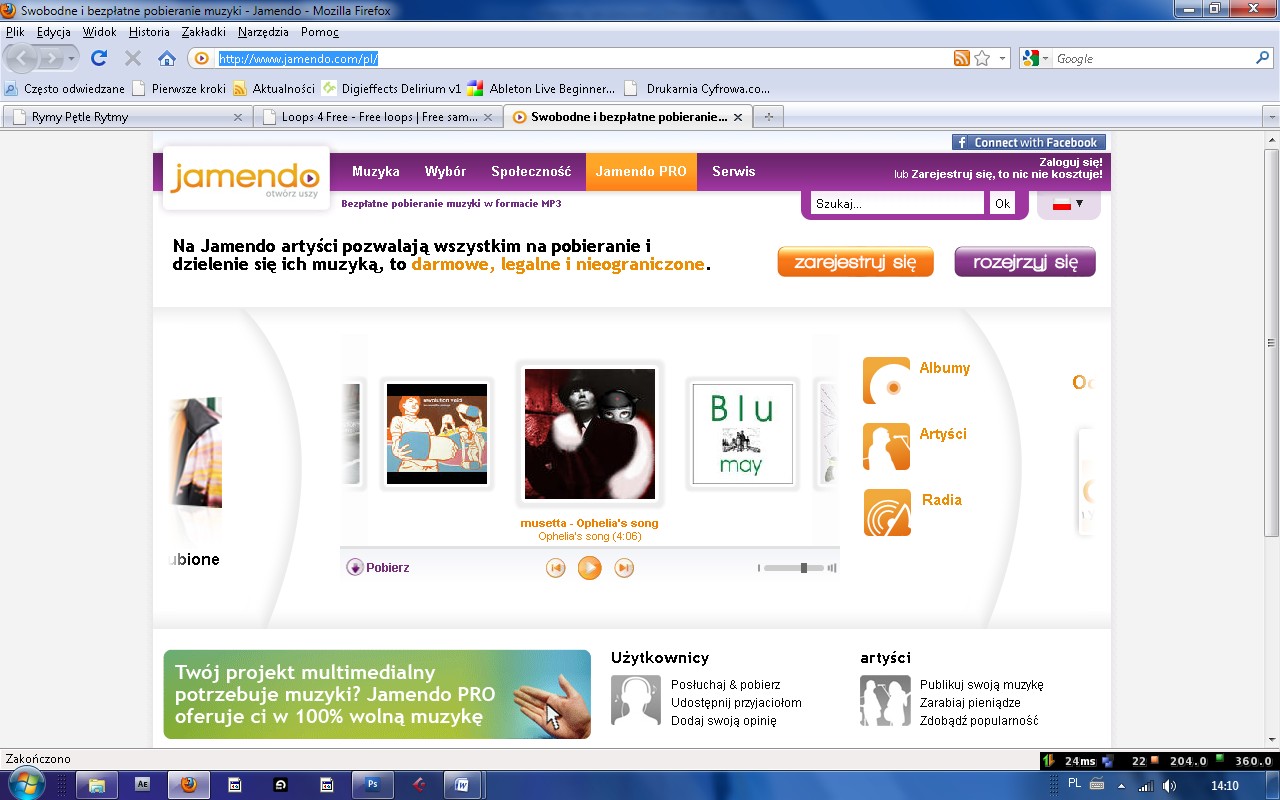Image resolution: width=1280 pixels, height=800 pixels.
Task: Open the Narzędzia menu
Action: pos(263,32)
